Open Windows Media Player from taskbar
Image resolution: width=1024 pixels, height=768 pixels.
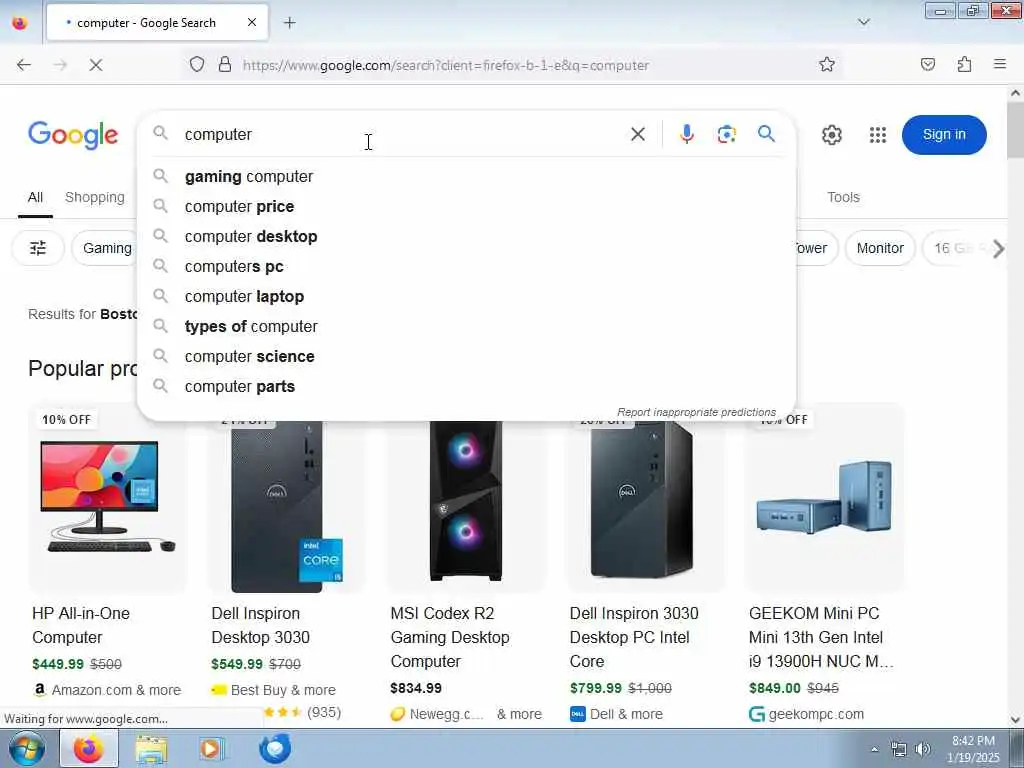(212, 749)
